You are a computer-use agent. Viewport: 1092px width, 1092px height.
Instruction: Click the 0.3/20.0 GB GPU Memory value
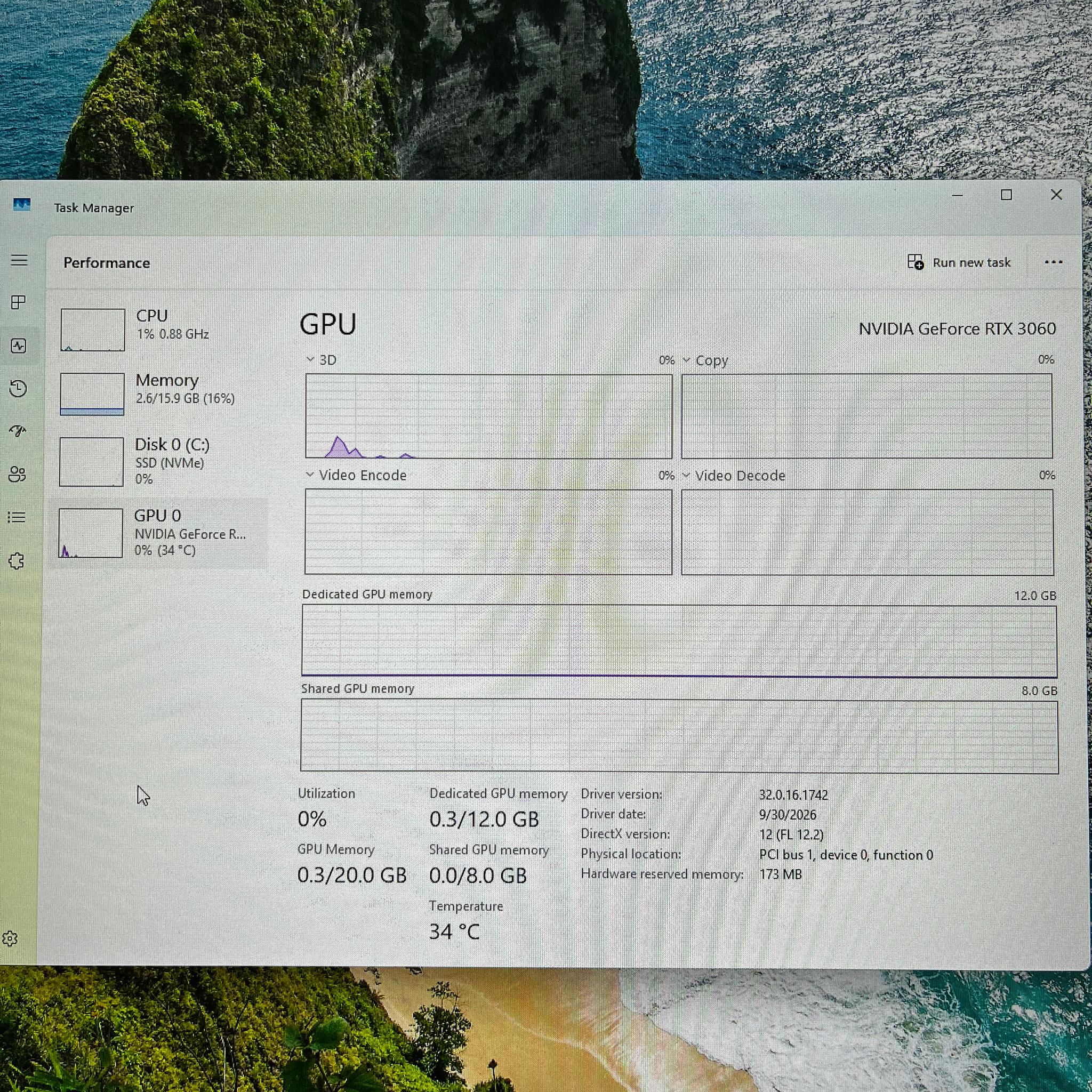coord(352,875)
